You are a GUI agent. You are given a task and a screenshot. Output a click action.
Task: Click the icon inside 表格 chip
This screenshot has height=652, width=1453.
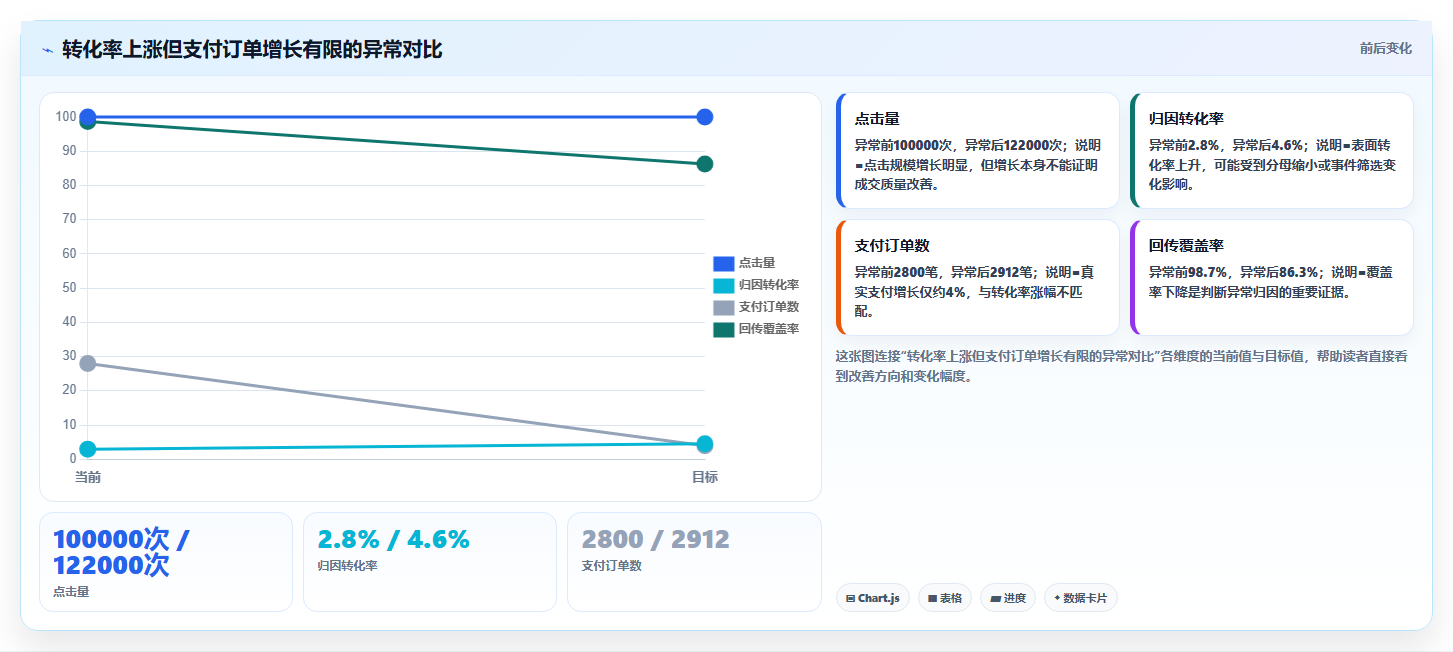pos(932,598)
